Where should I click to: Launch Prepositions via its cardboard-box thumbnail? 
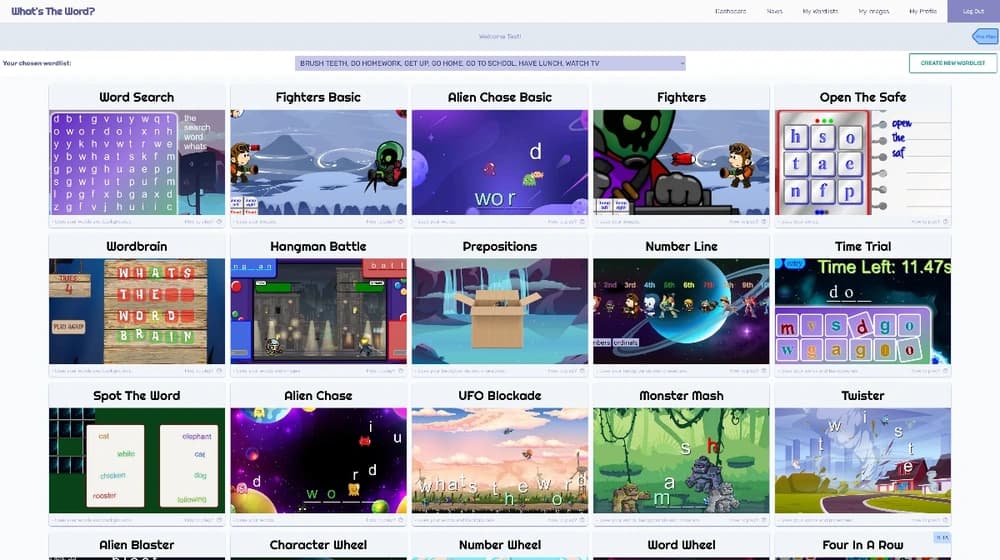[x=500, y=311]
